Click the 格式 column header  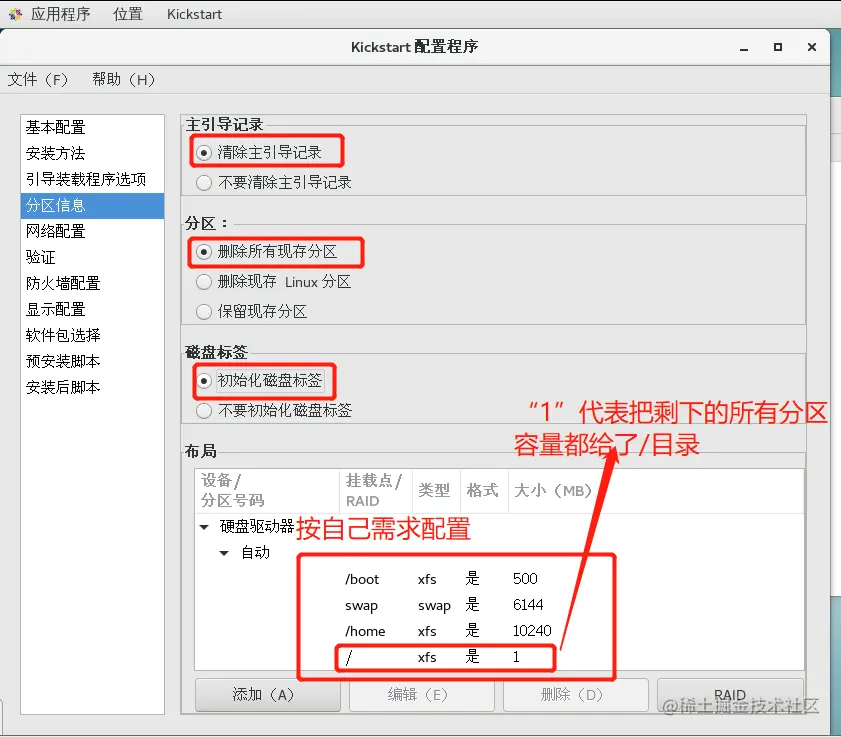tap(484, 490)
